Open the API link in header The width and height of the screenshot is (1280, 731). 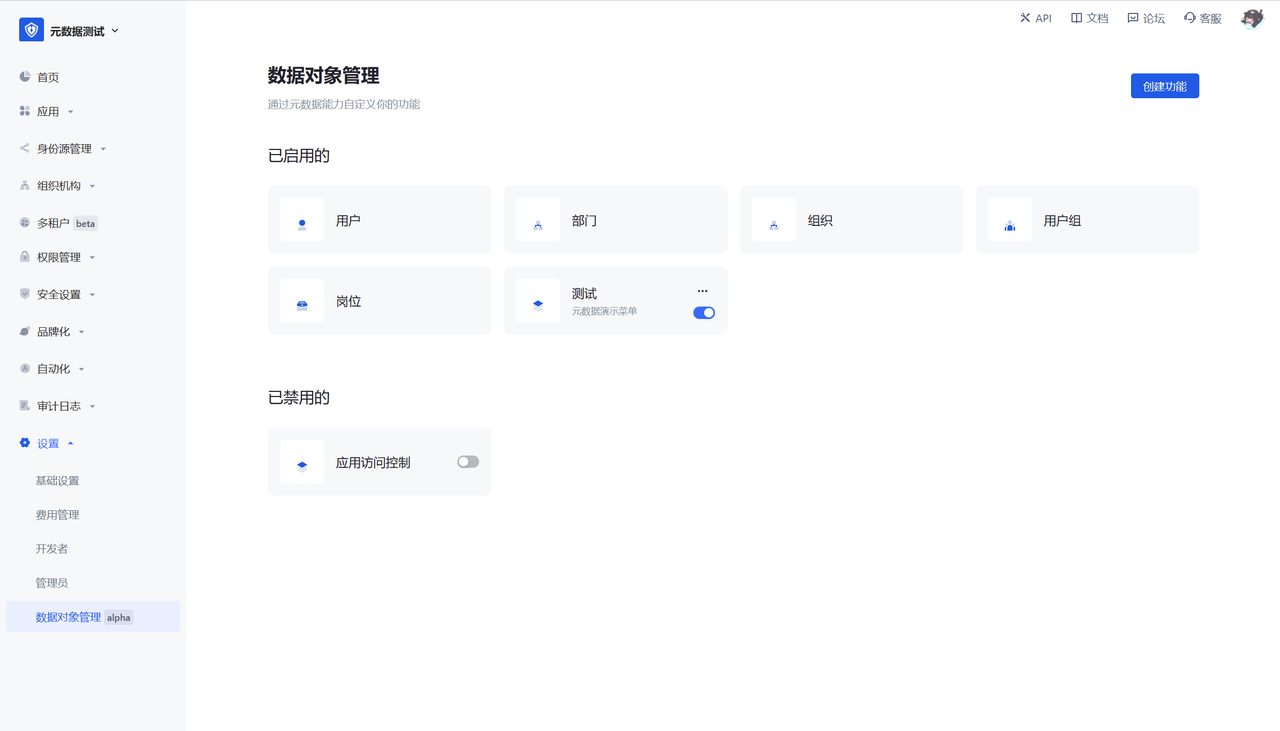1035,18
